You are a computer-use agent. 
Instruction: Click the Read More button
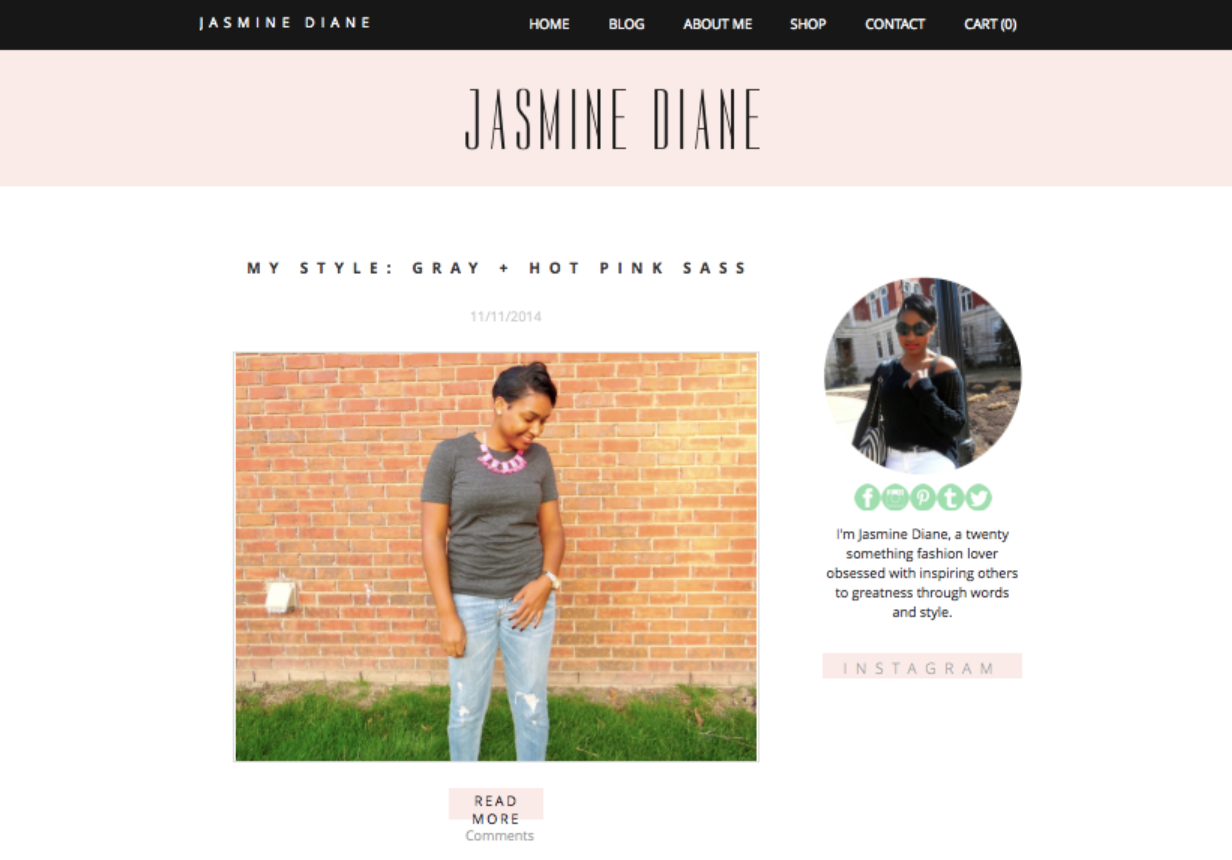496,809
